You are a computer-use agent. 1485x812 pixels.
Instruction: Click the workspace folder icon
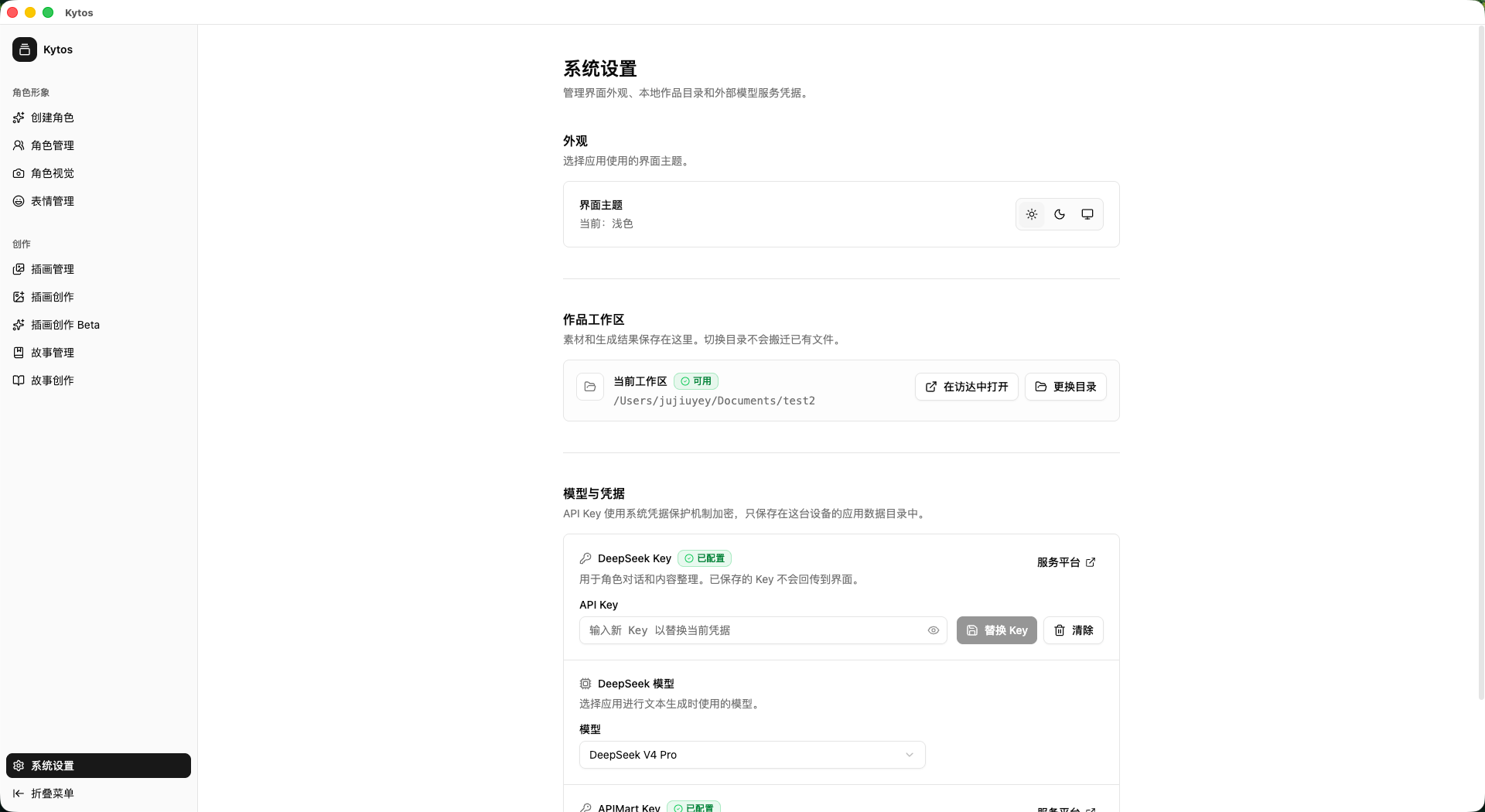590,387
